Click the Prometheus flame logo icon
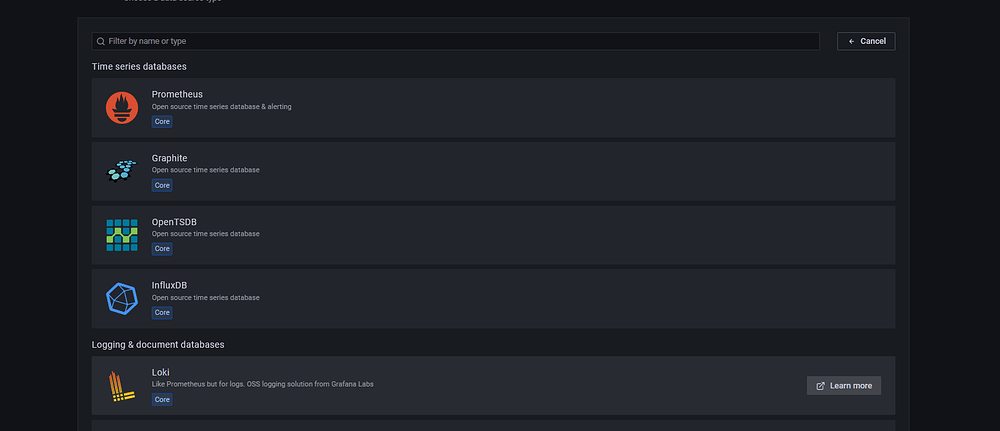The width and height of the screenshot is (1000, 431). tap(122, 108)
